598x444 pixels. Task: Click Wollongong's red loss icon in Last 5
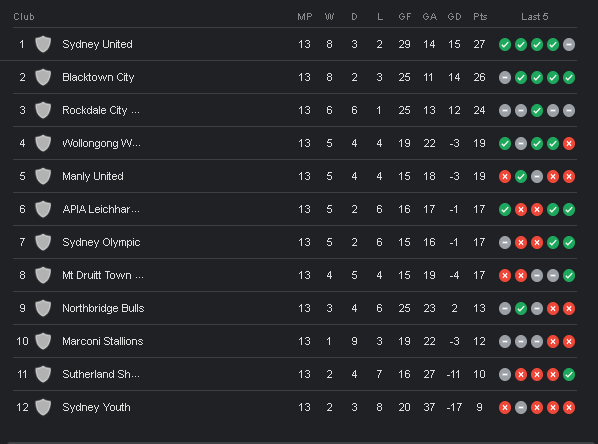pos(569,144)
